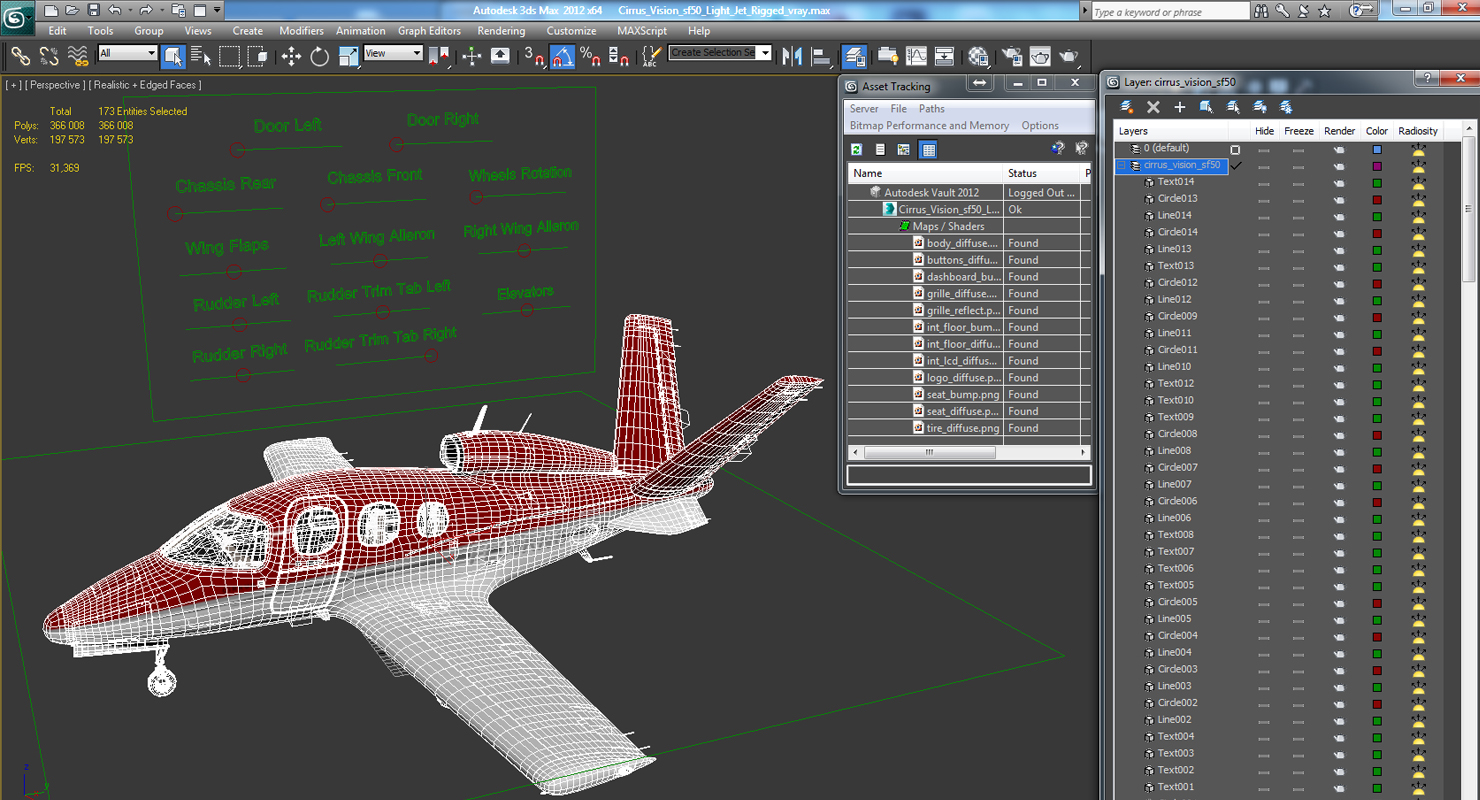1480x800 pixels.
Task: Click the Align tool icon
Action: tap(821, 56)
